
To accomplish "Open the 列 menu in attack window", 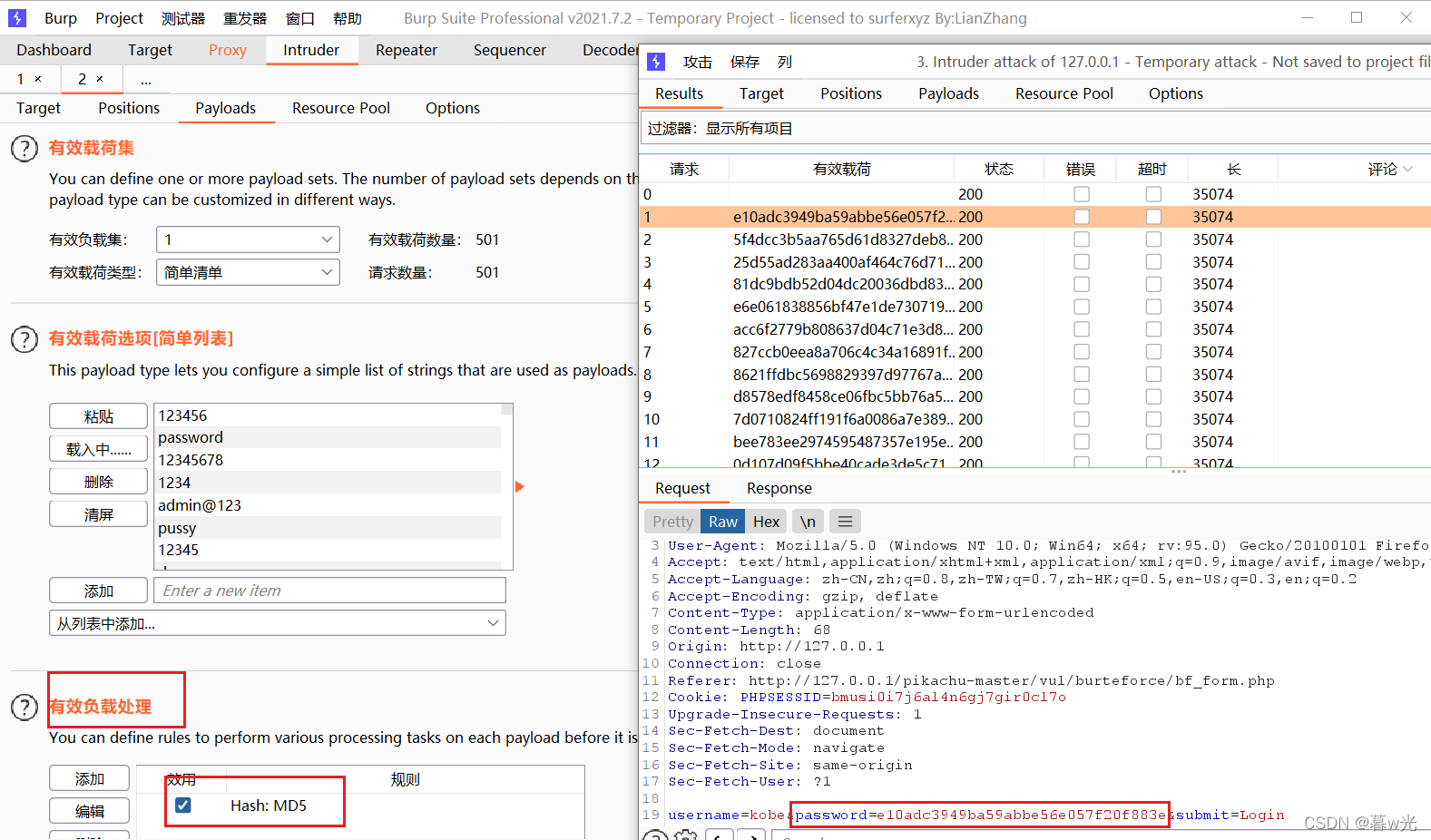I will coord(785,62).
